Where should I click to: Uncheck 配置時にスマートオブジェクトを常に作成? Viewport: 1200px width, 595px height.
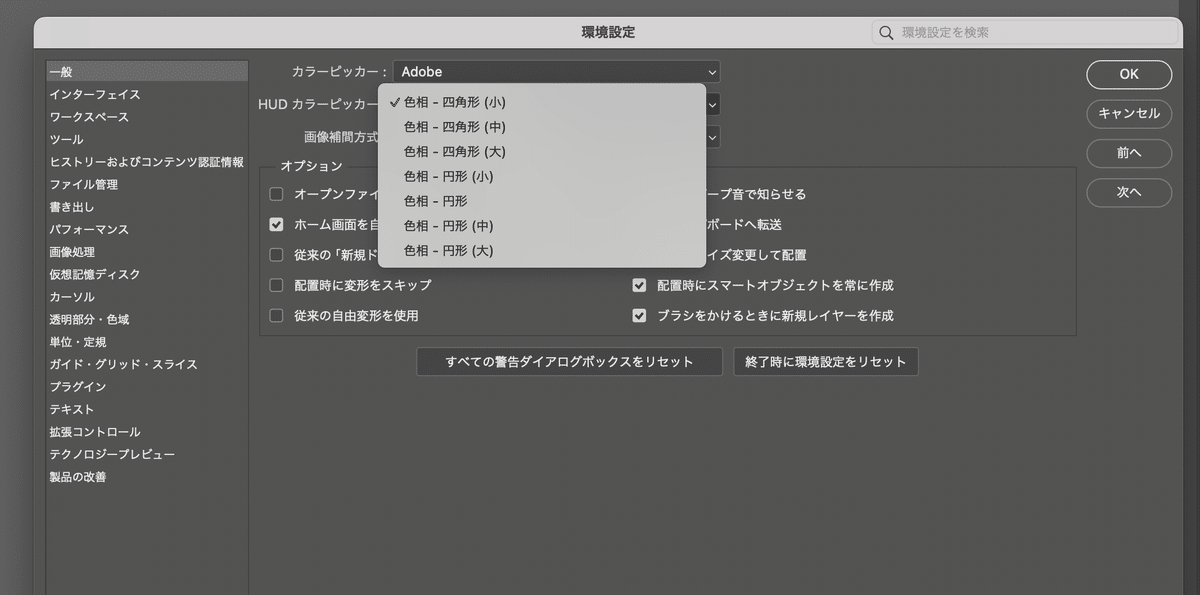[x=639, y=285]
